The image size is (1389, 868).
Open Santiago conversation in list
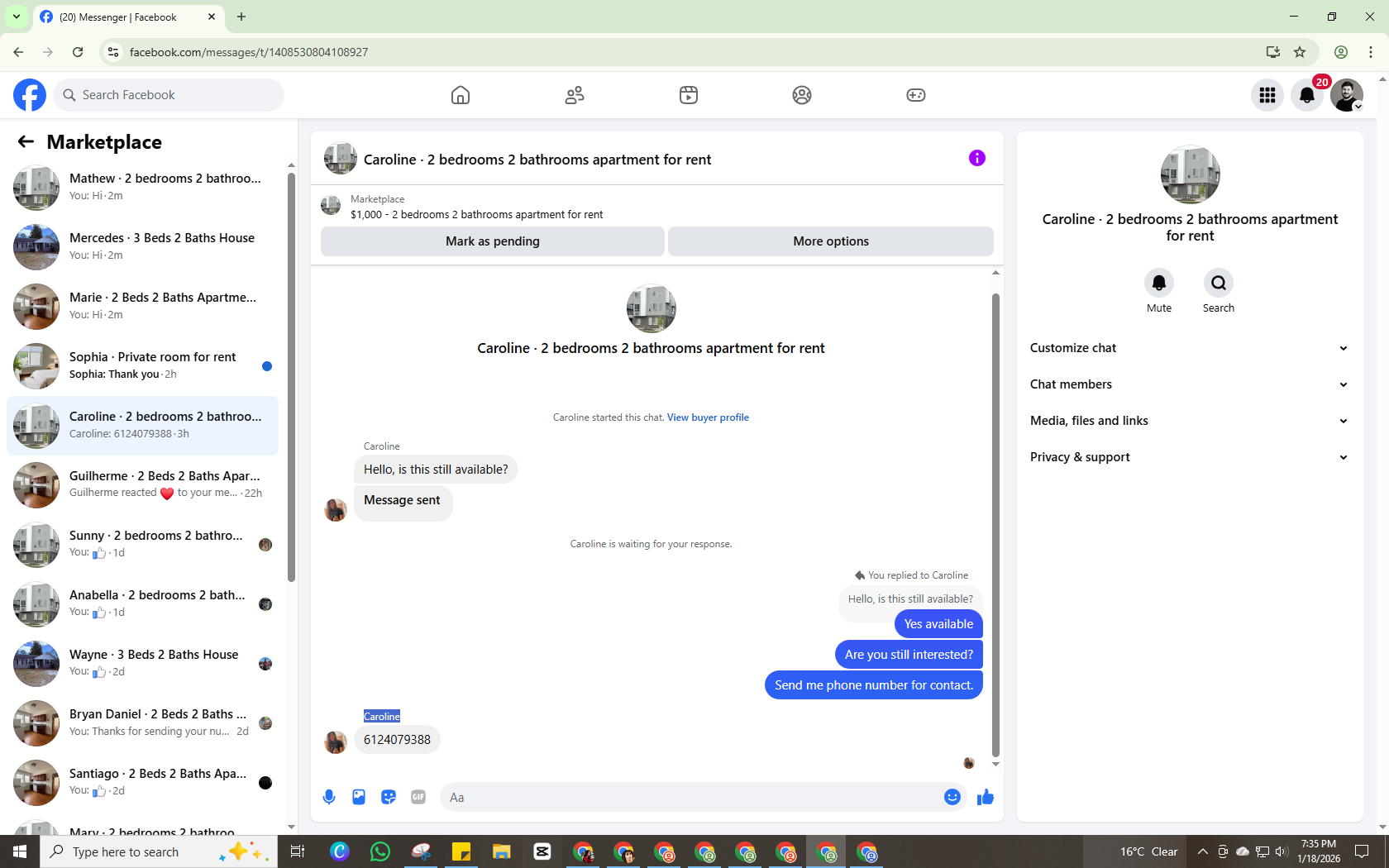[x=142, y=783]
